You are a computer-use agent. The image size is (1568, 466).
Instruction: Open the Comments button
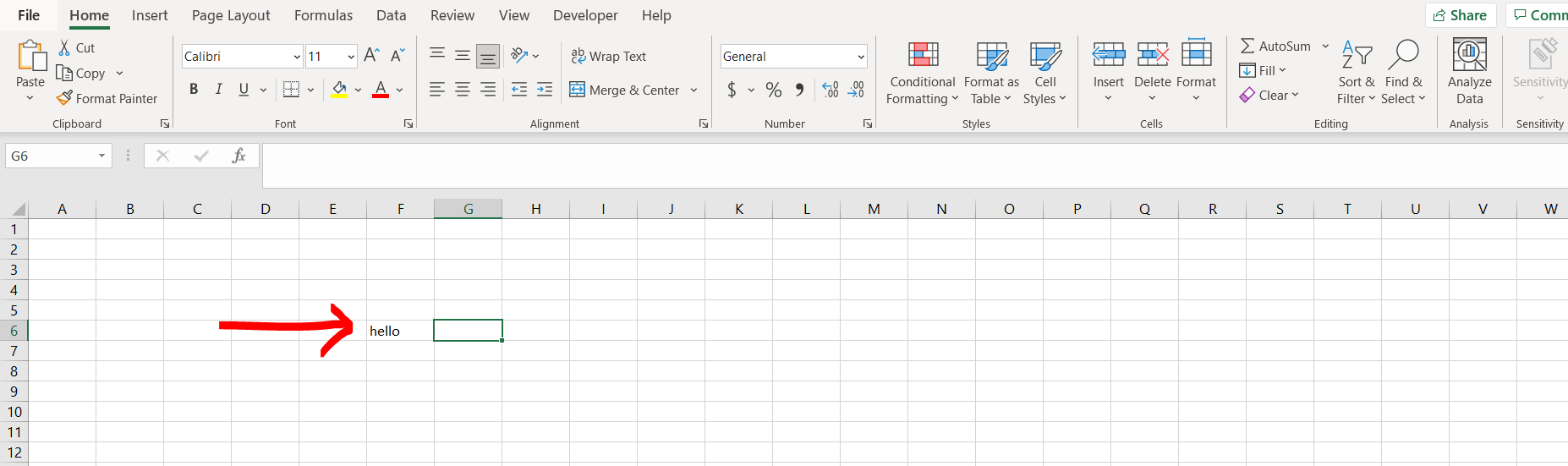pyautogui.click(x=1539, y=15)
